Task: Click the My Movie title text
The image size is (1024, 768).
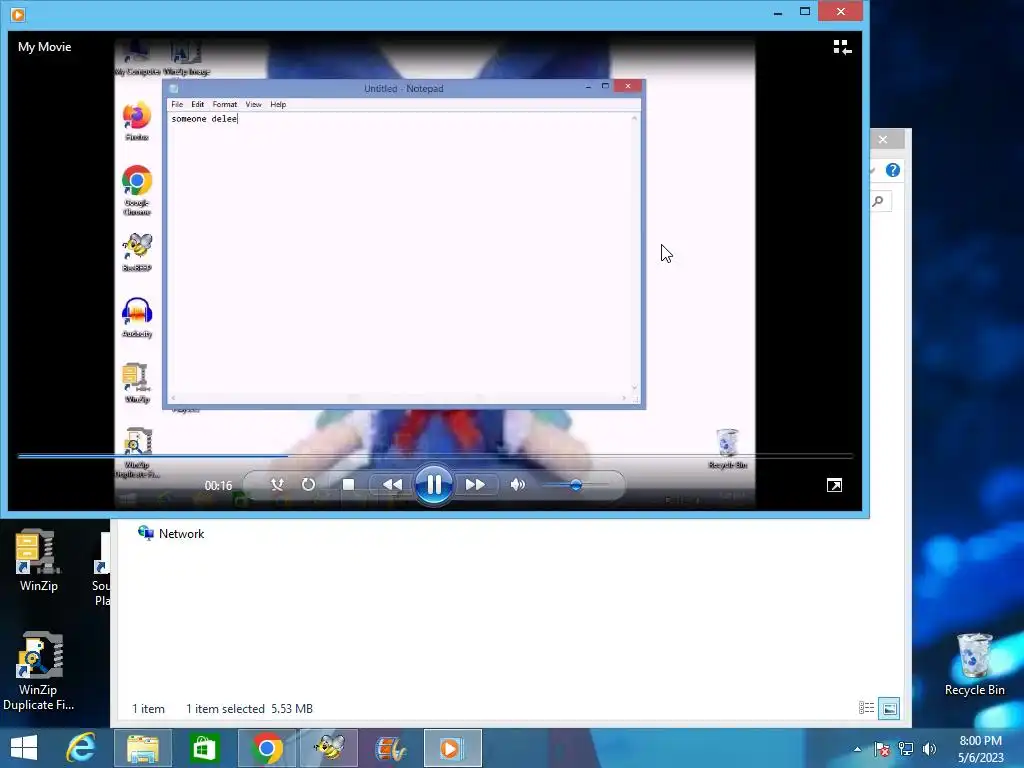Action: tap(44, 47)
